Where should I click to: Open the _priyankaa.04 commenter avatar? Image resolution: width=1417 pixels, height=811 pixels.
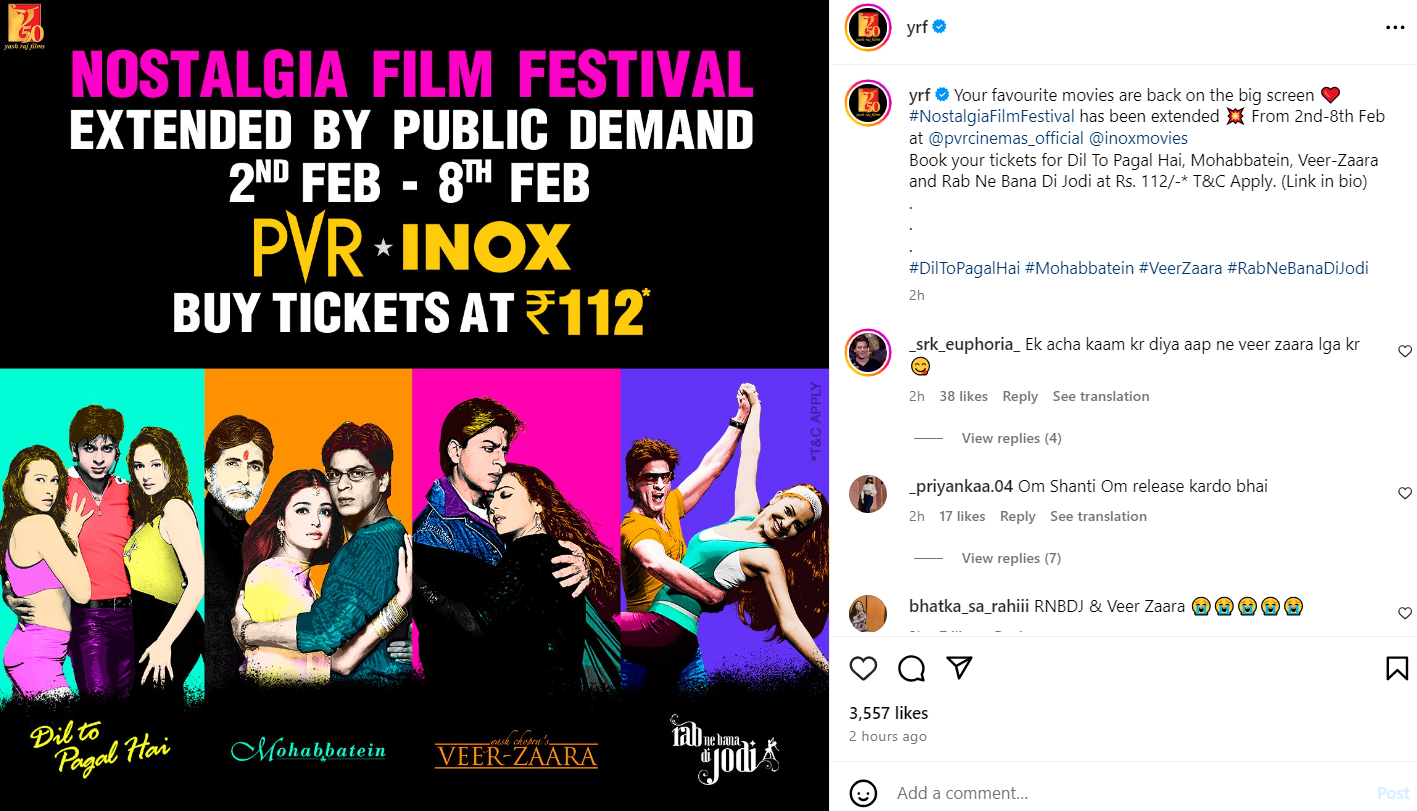coord(868,493)
